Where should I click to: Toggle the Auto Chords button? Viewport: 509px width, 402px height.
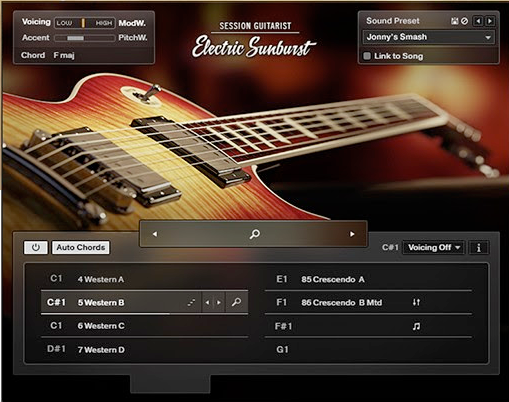coord(81,247)
